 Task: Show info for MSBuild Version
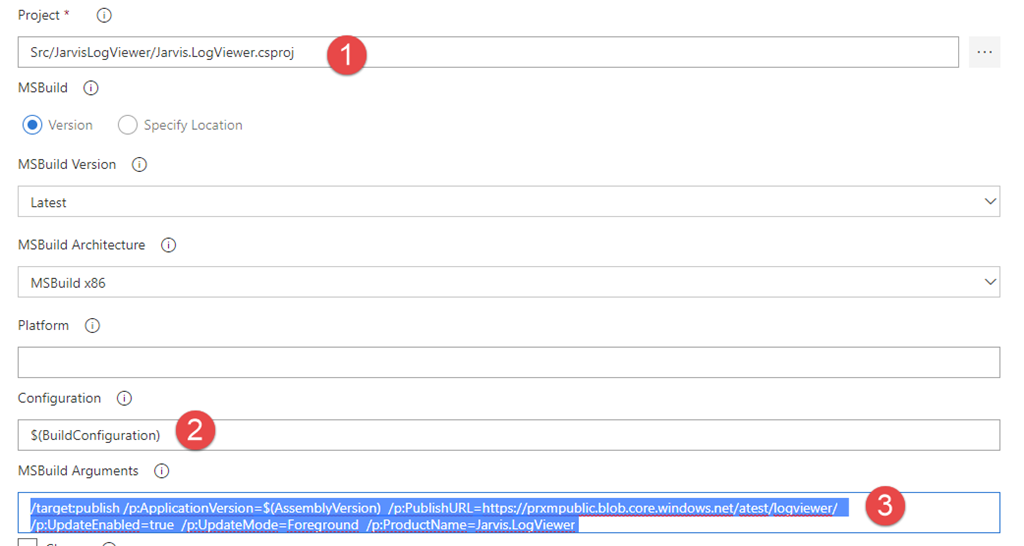click(139, 165)
